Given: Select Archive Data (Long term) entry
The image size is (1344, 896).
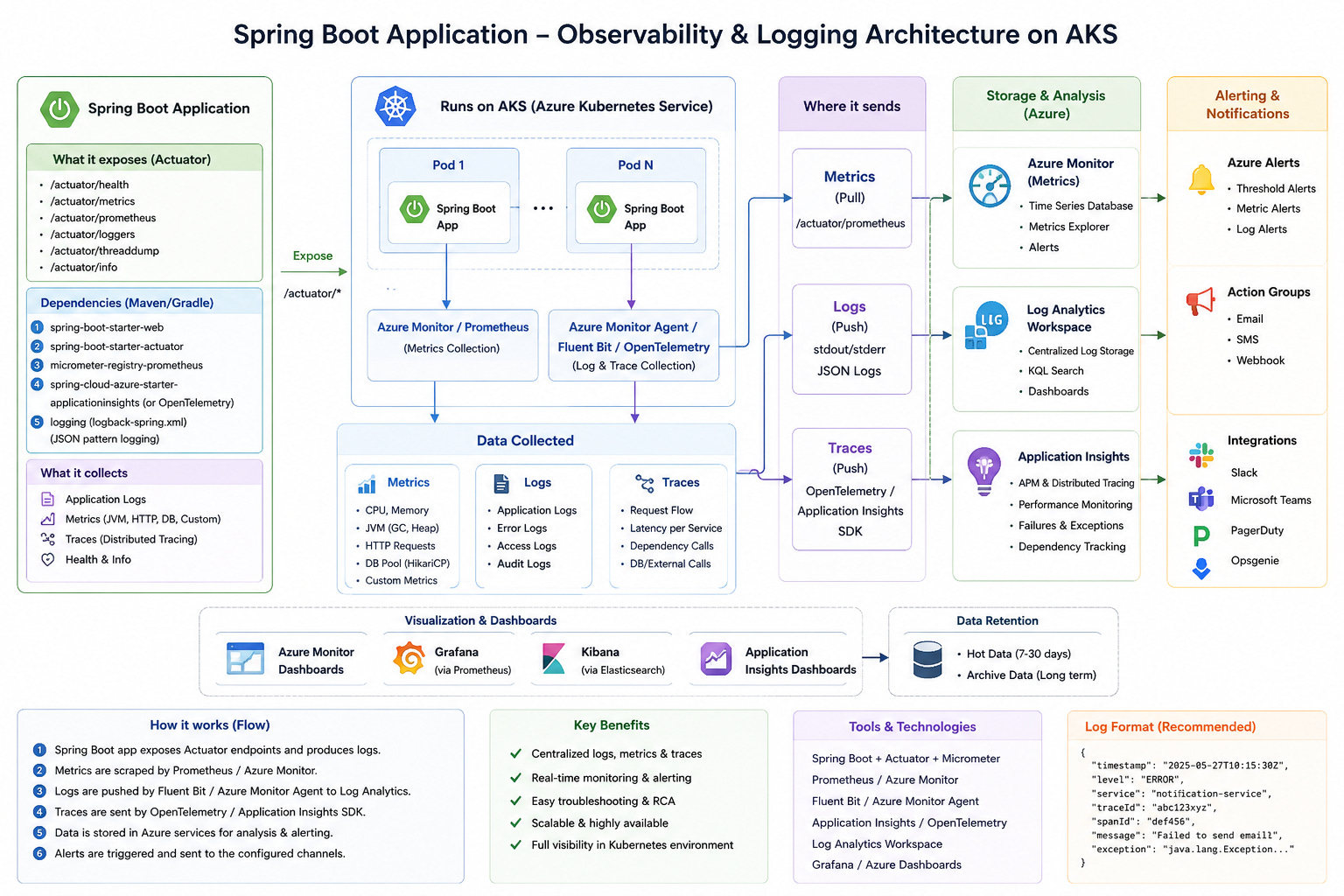Looking at the screenshot, I should tap(1032, 675).
